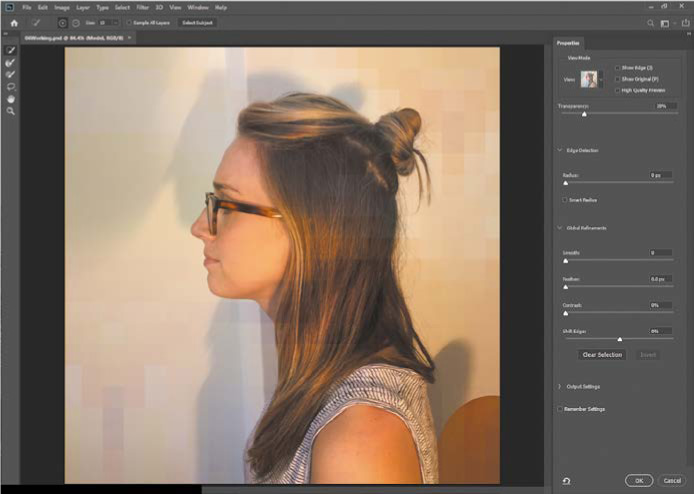Image resolution: width=694 pixels, height=494 pixels.
Task: Open the View mode thumbnail dropdown
Action: pos(589,79)
